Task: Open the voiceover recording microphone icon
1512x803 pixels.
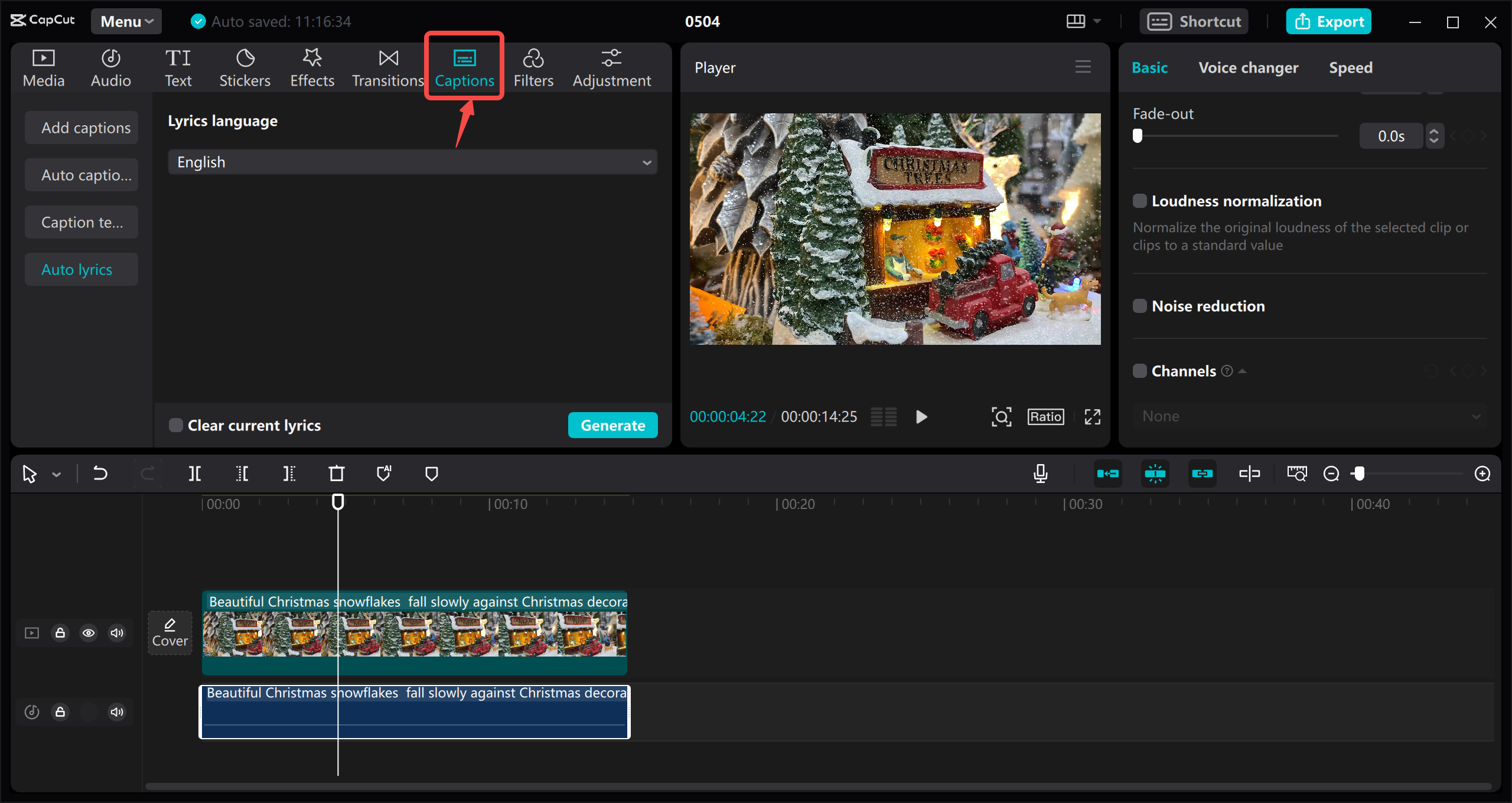Action: pyautogui.click(x=1040, y=473)
